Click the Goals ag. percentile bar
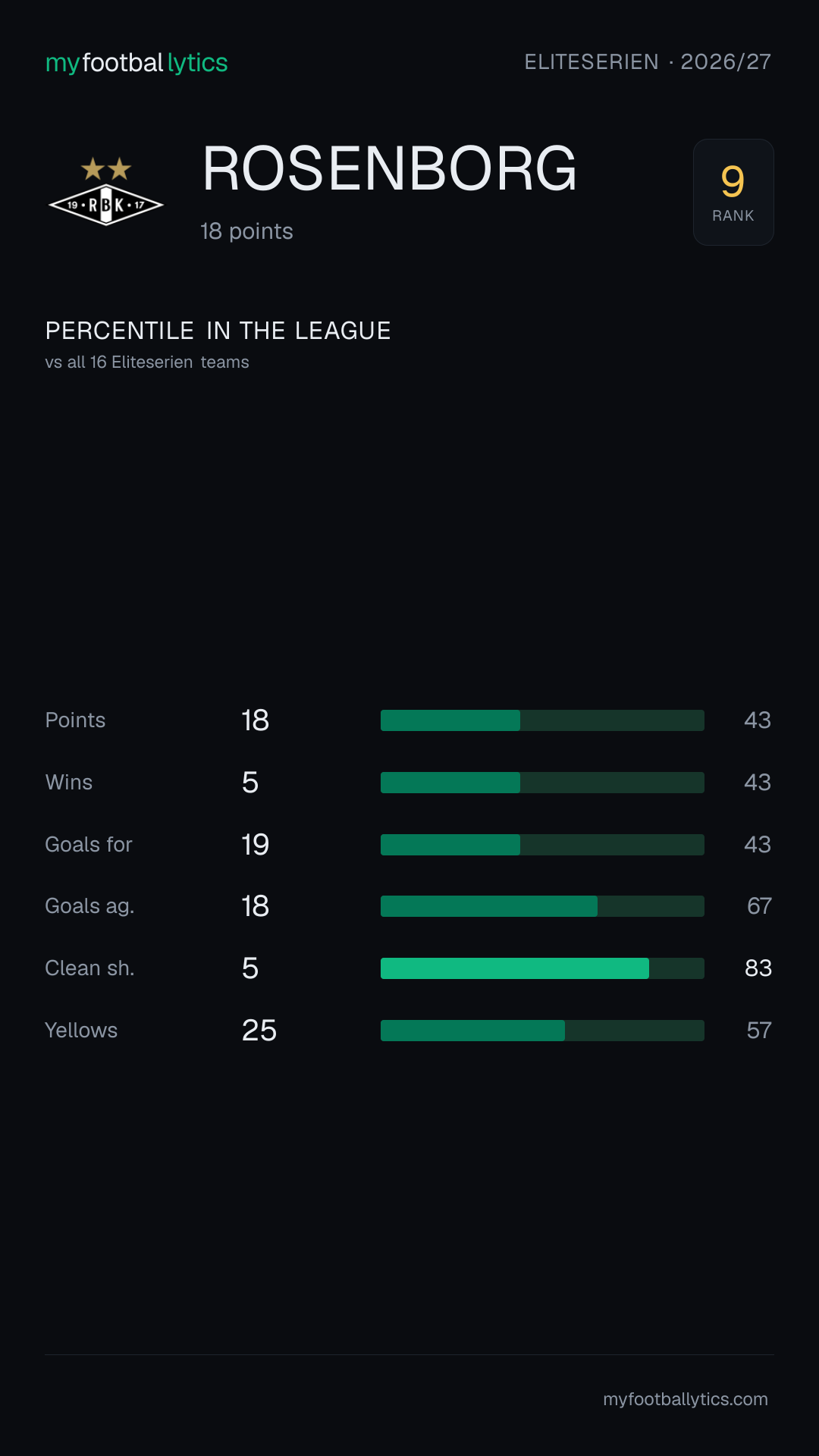 pyautogui.click(x=542, y=906)
